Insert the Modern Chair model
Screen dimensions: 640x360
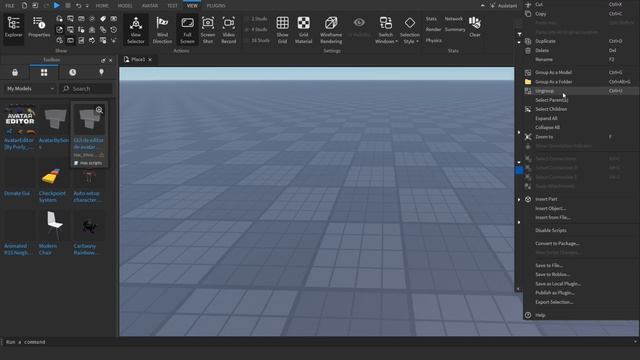54,225
